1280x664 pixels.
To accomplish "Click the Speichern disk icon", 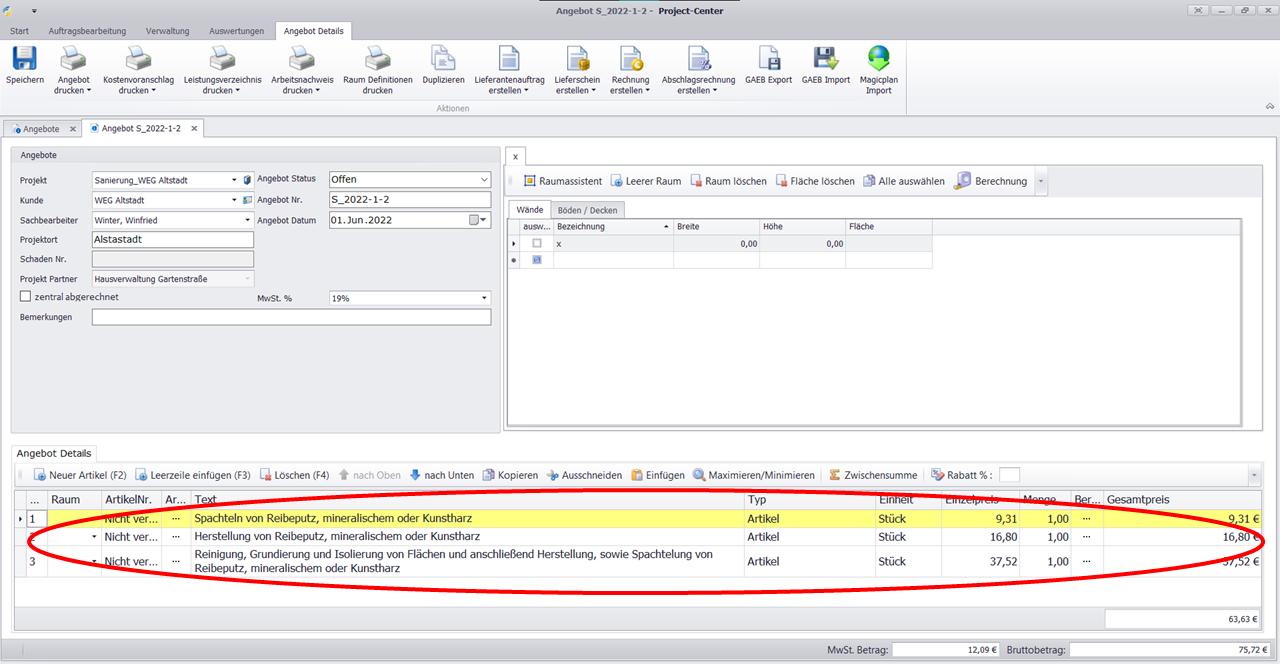I will [24, 59].
